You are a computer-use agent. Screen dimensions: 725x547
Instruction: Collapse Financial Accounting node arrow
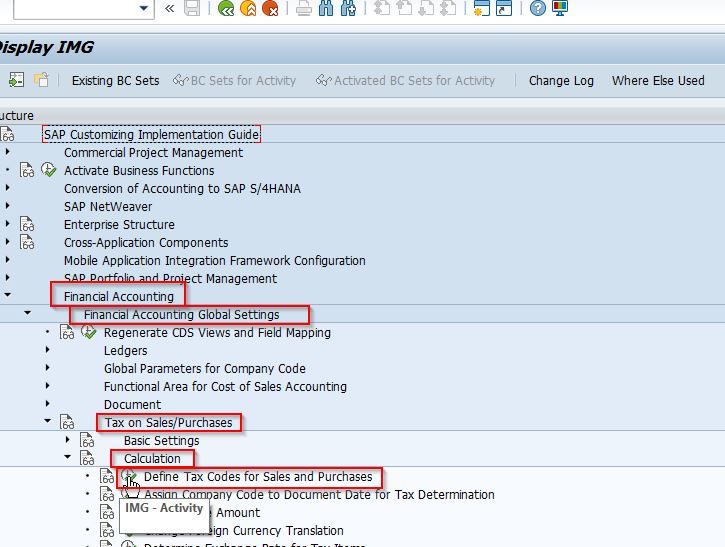[7, 295]
